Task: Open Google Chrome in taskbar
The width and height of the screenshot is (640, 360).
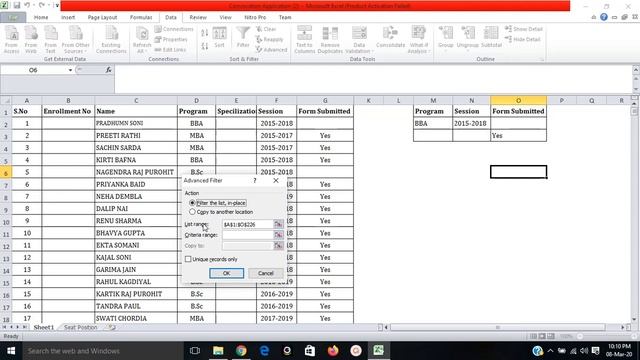Action: (241, 351)
